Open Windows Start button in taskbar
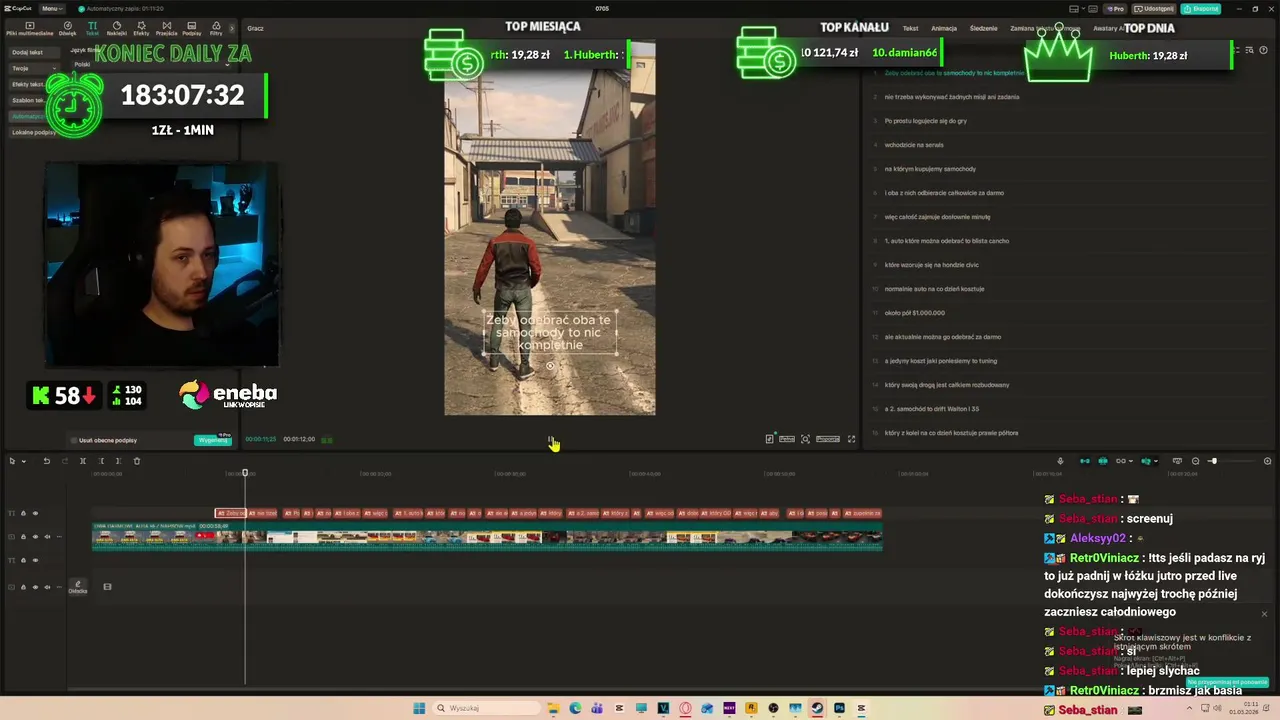This screenshot has width=1280, height=720. (419, 708)
